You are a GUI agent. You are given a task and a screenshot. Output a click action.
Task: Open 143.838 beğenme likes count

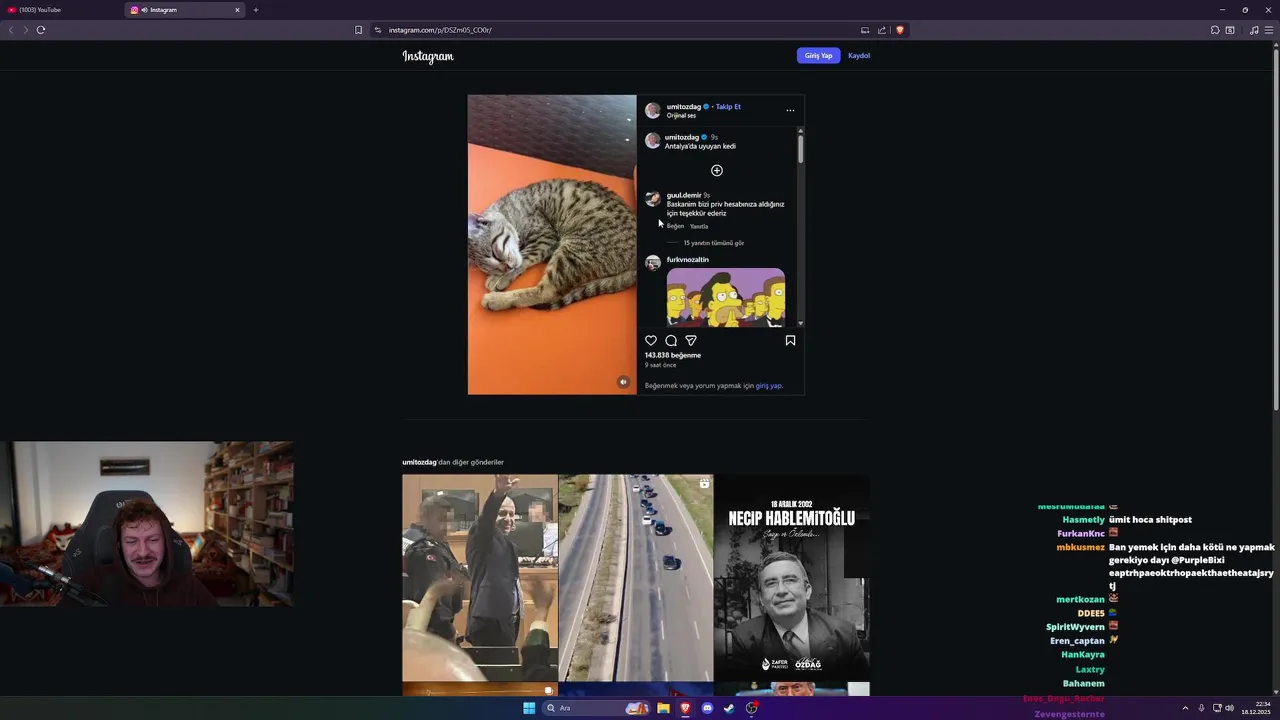tap(673, 356)
